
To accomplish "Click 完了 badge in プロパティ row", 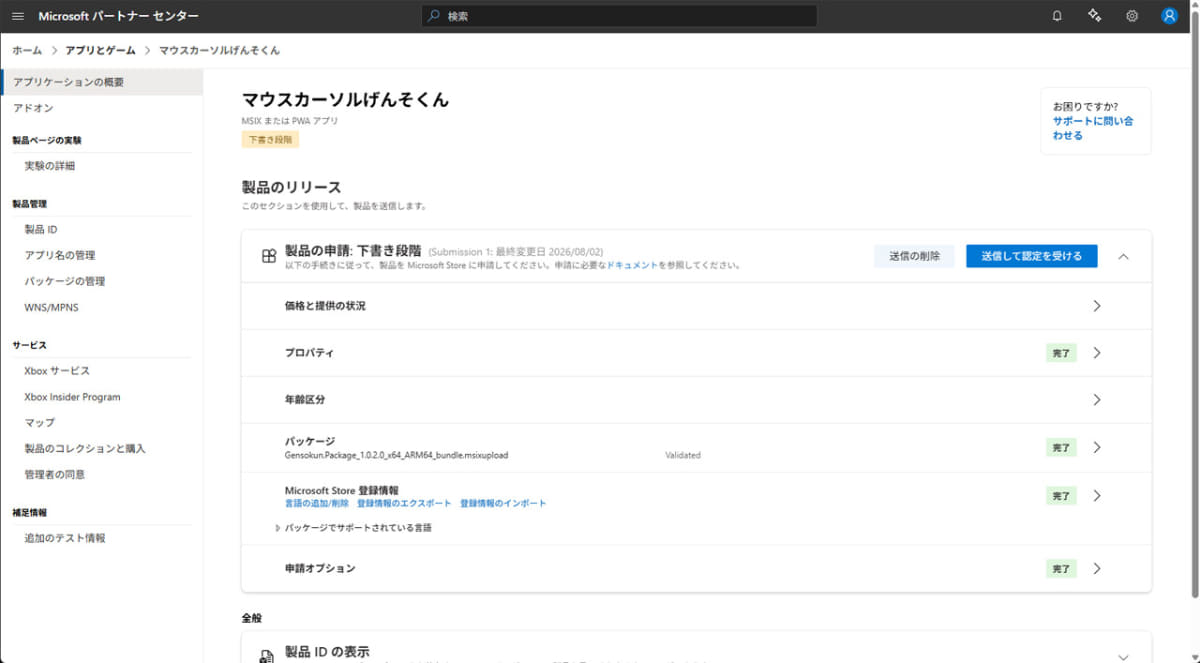I will (1061, 353).
